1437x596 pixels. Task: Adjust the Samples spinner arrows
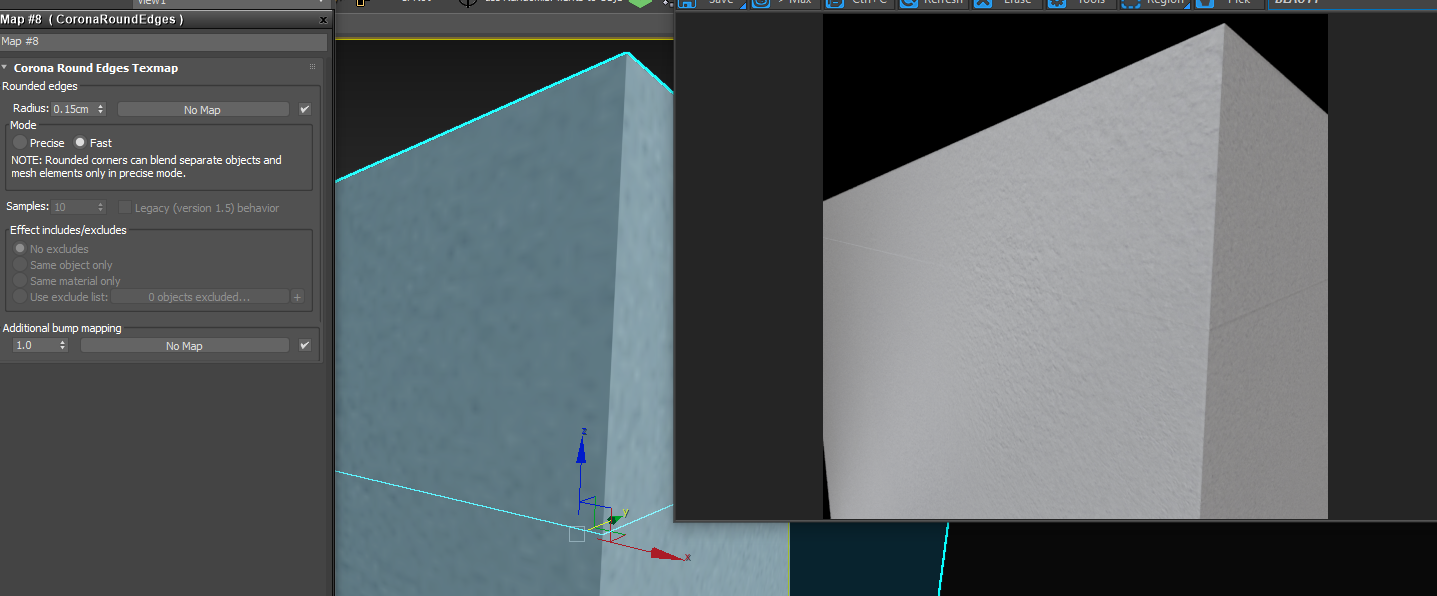101,207
